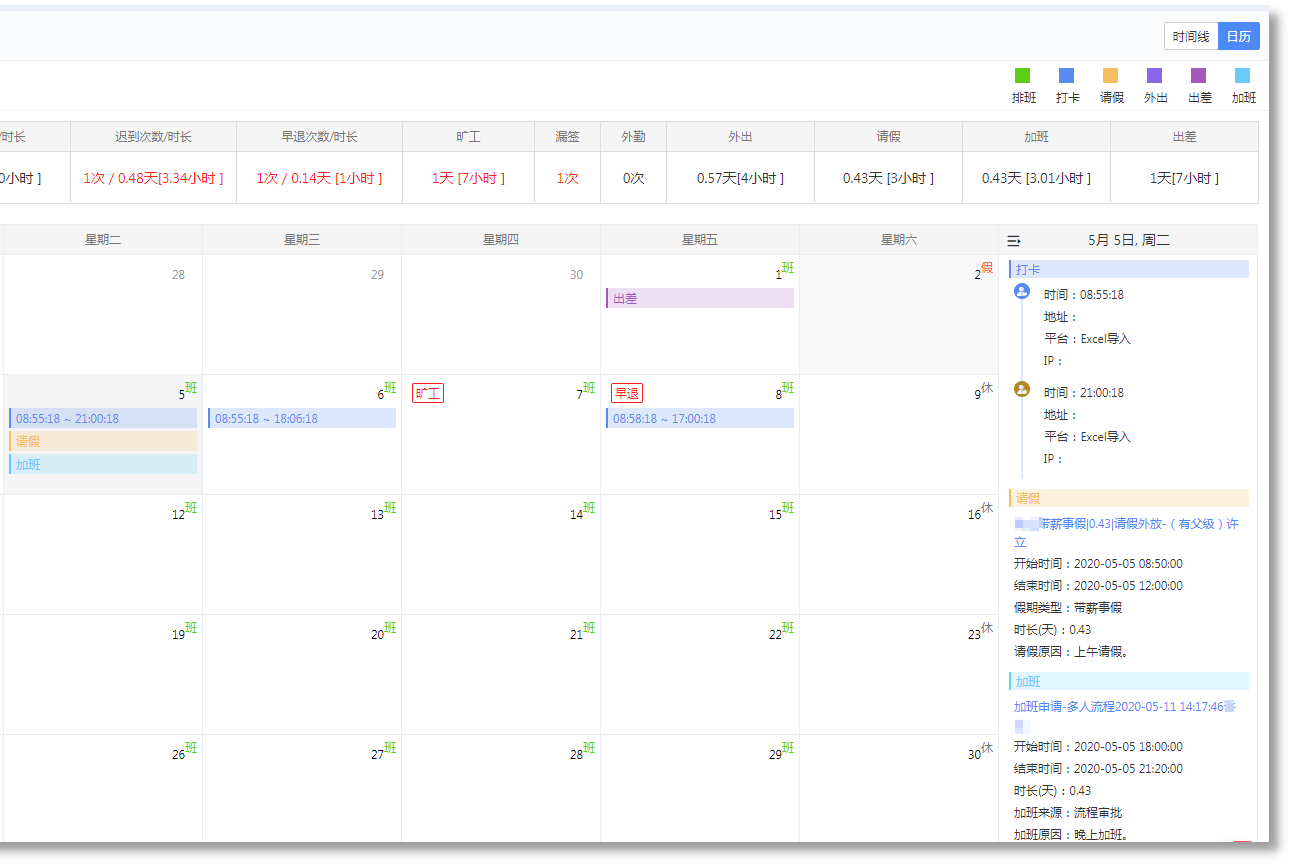Click the blue user icon for 08:55:18 punch
1294x866 pixels.
pos(1022,291)
